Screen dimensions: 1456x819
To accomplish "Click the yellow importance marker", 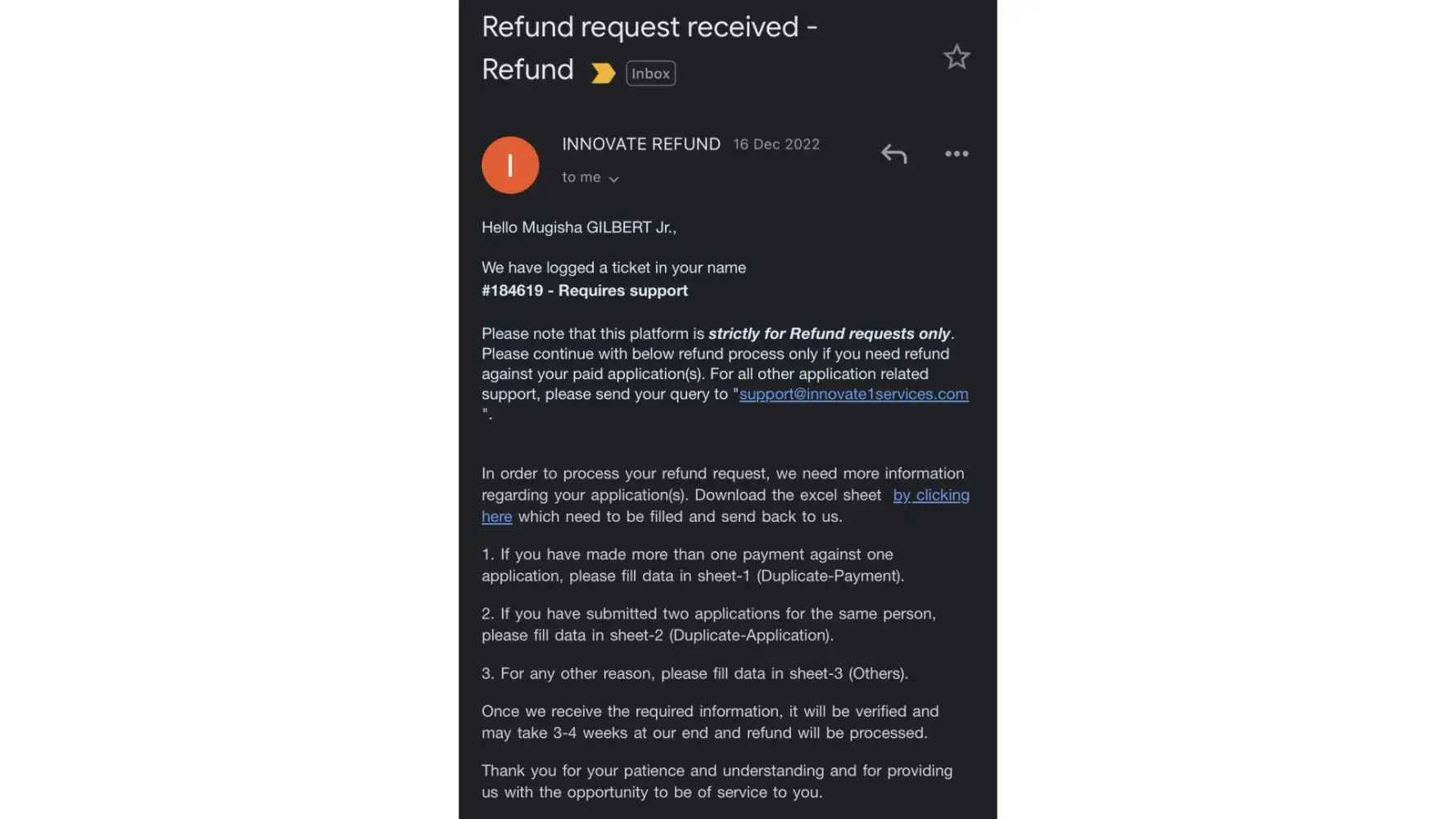I will coord(603,74).
